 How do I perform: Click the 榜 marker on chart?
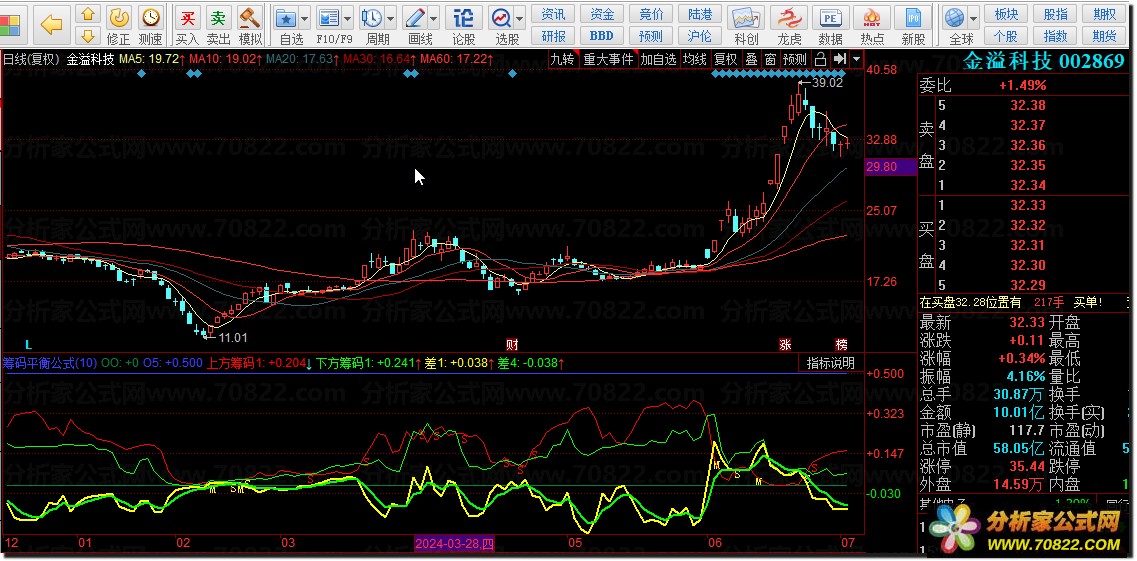click(x=841, y=344)
